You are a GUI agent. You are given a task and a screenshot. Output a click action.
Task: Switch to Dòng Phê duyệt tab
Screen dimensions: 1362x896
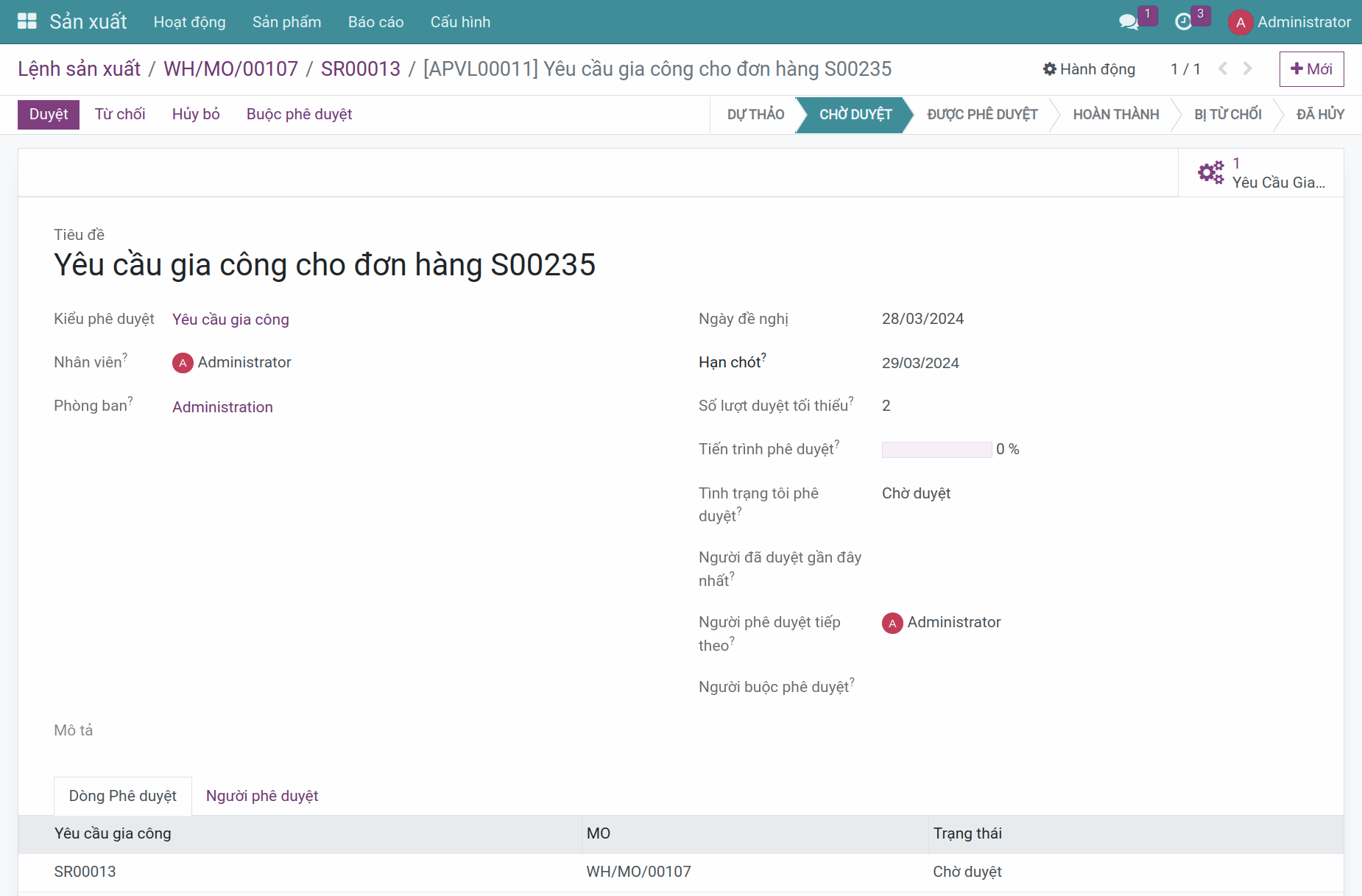[123, 796]
